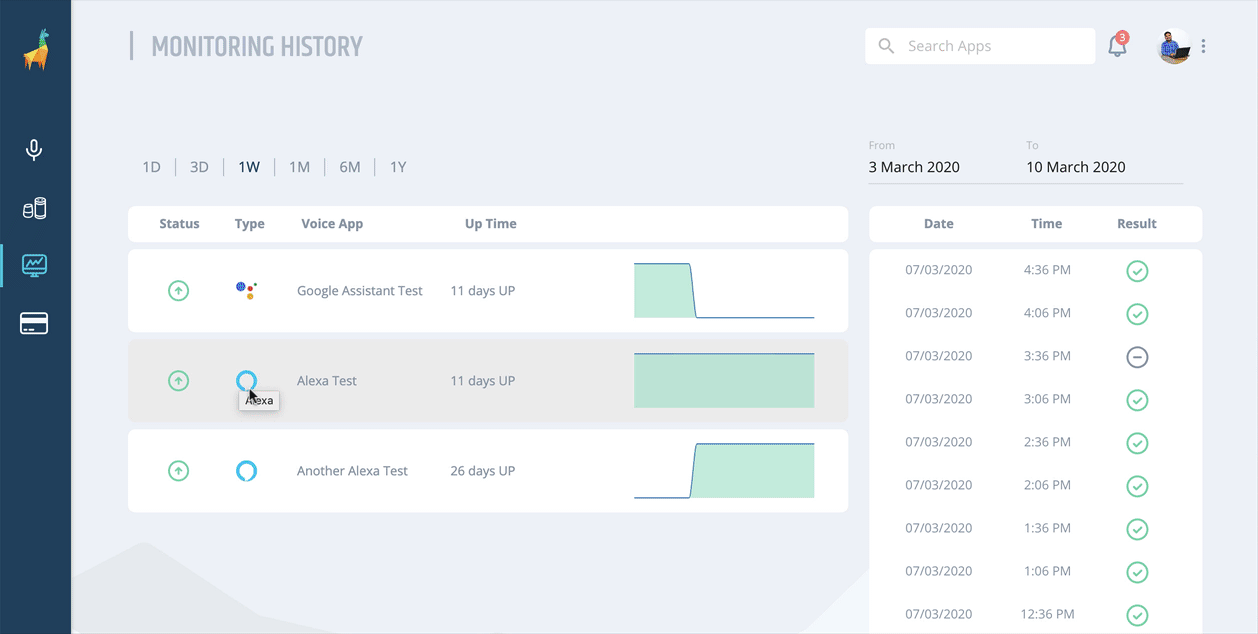The height and width of the screenshot is (634, 1258).
Task: Click the 3:06 PM result check icon
Action: coord(1137,400)
